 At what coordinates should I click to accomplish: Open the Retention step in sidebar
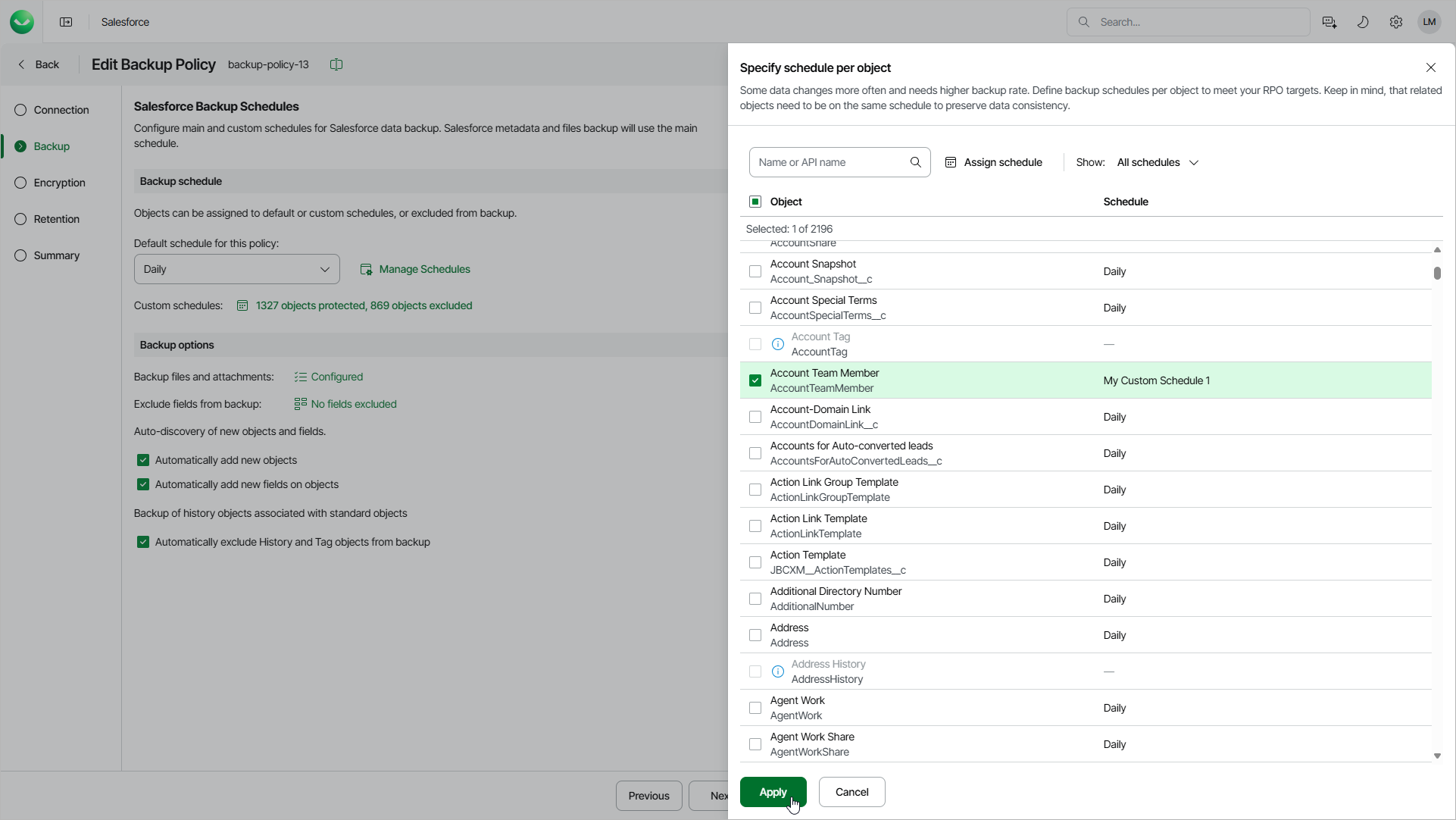tap(56, 219)
